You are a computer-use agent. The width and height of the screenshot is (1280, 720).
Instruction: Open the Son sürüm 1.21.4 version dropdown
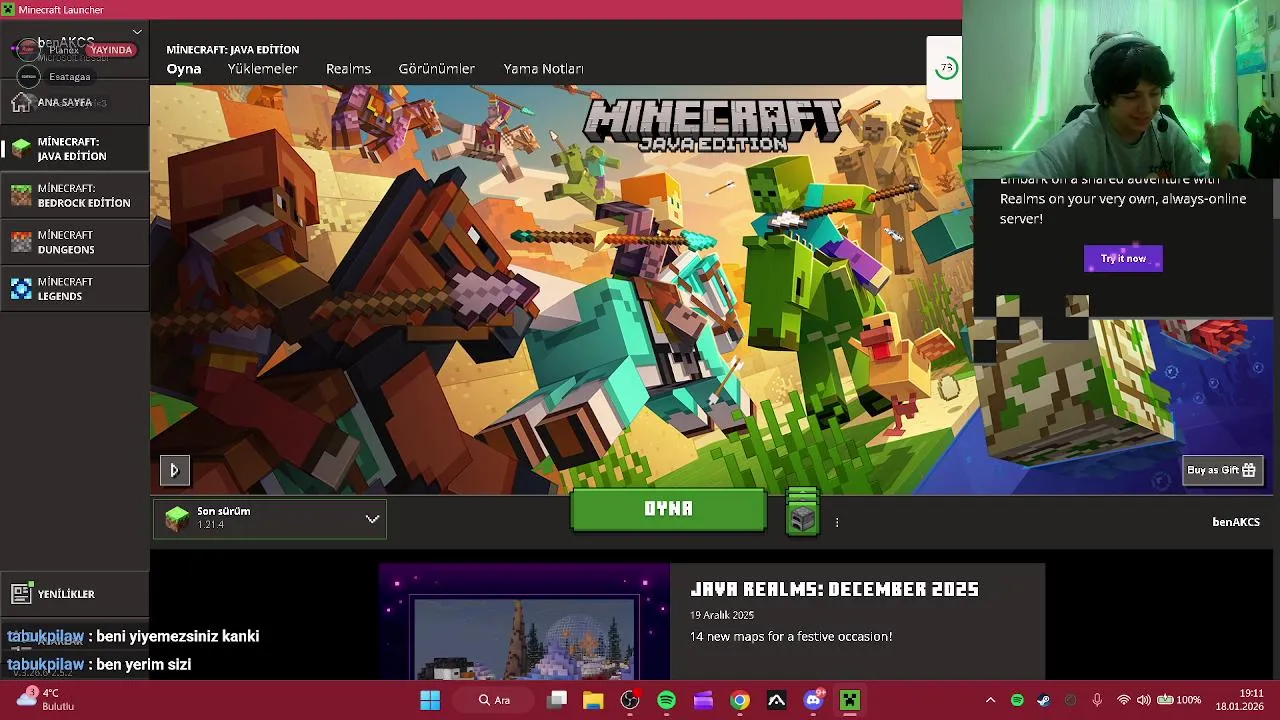pos(270,518)
